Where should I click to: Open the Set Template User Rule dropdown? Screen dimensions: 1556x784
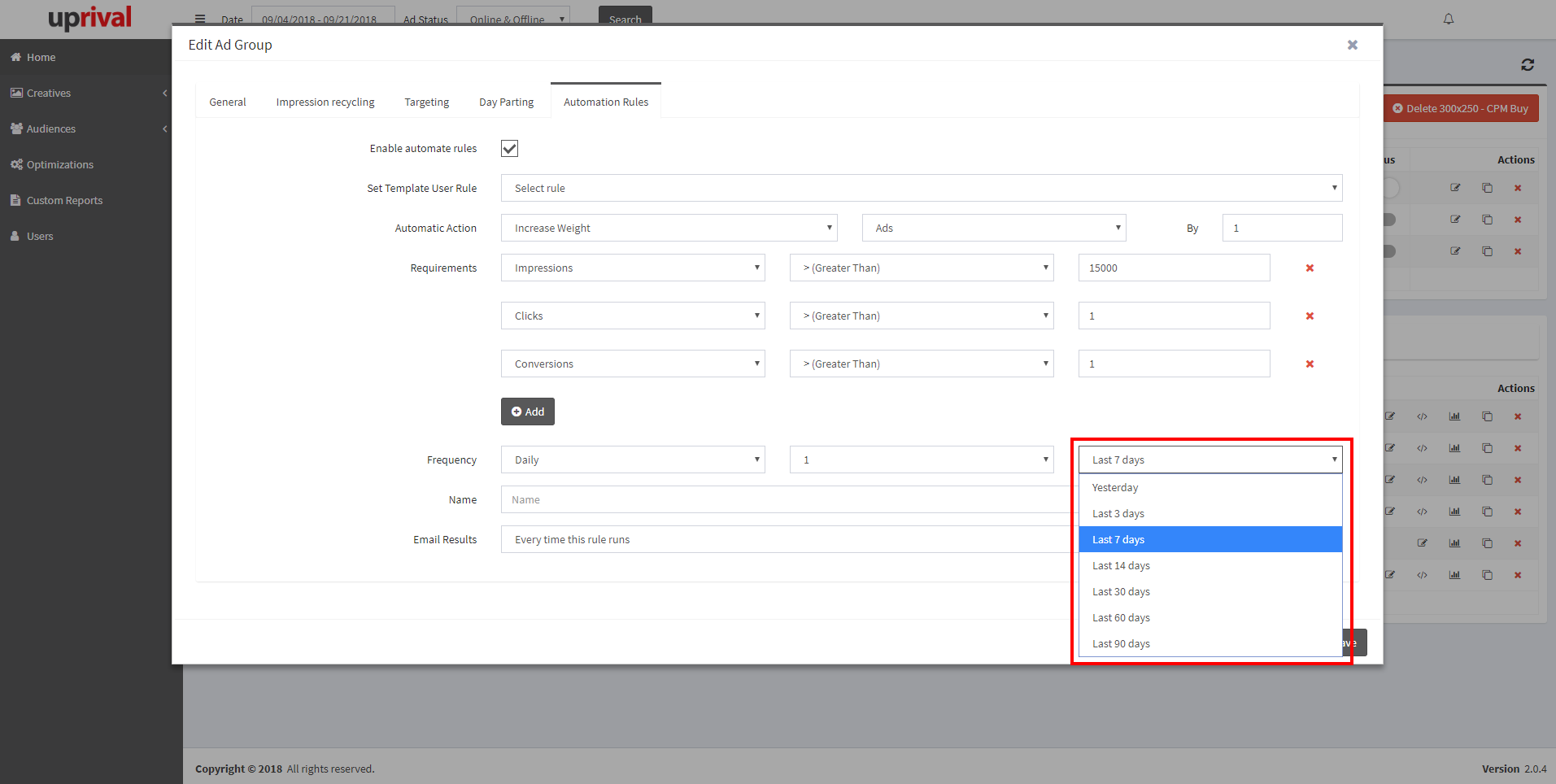(x=922, y=188)
